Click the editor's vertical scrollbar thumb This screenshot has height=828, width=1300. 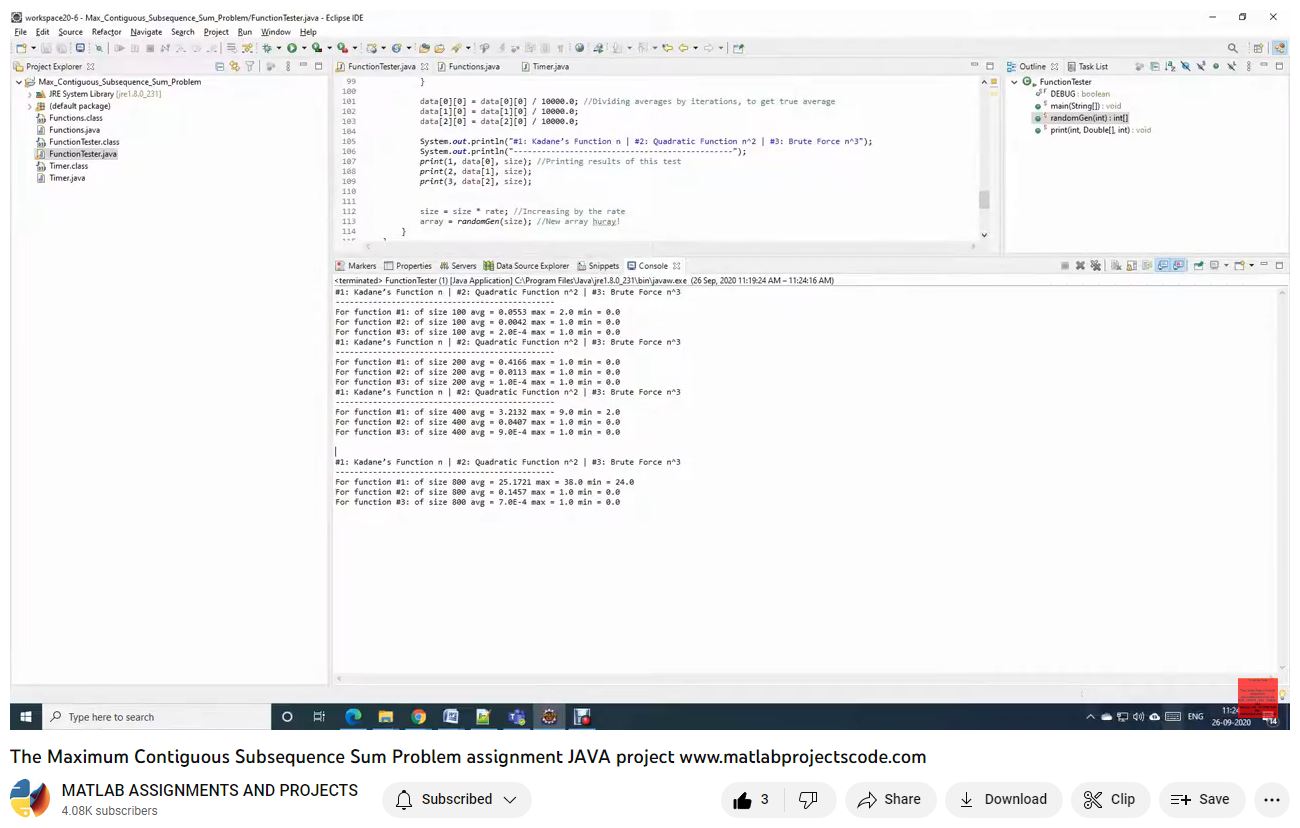[x=984, y=199]
